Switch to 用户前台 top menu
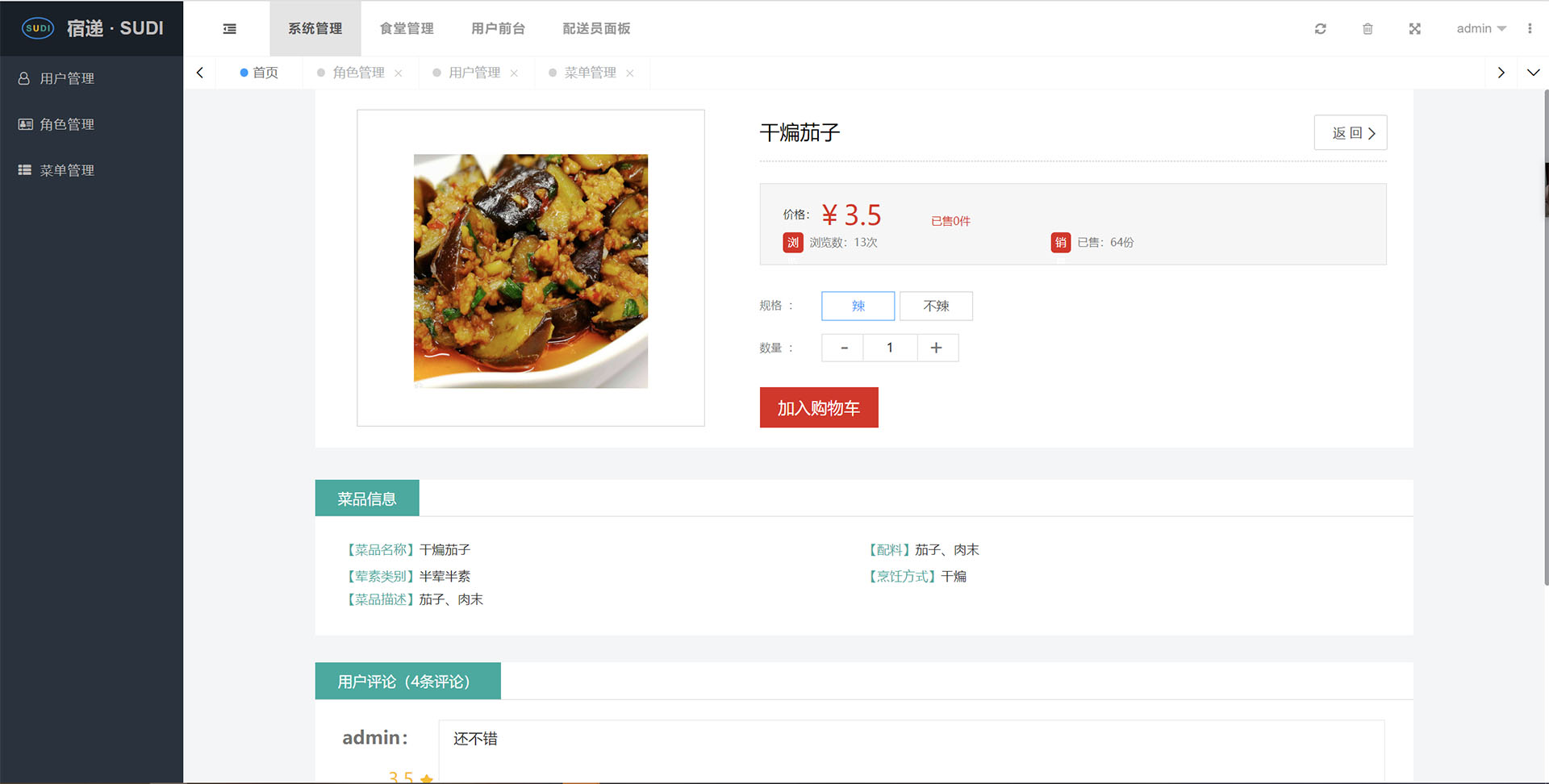 [x=499, y=28]
